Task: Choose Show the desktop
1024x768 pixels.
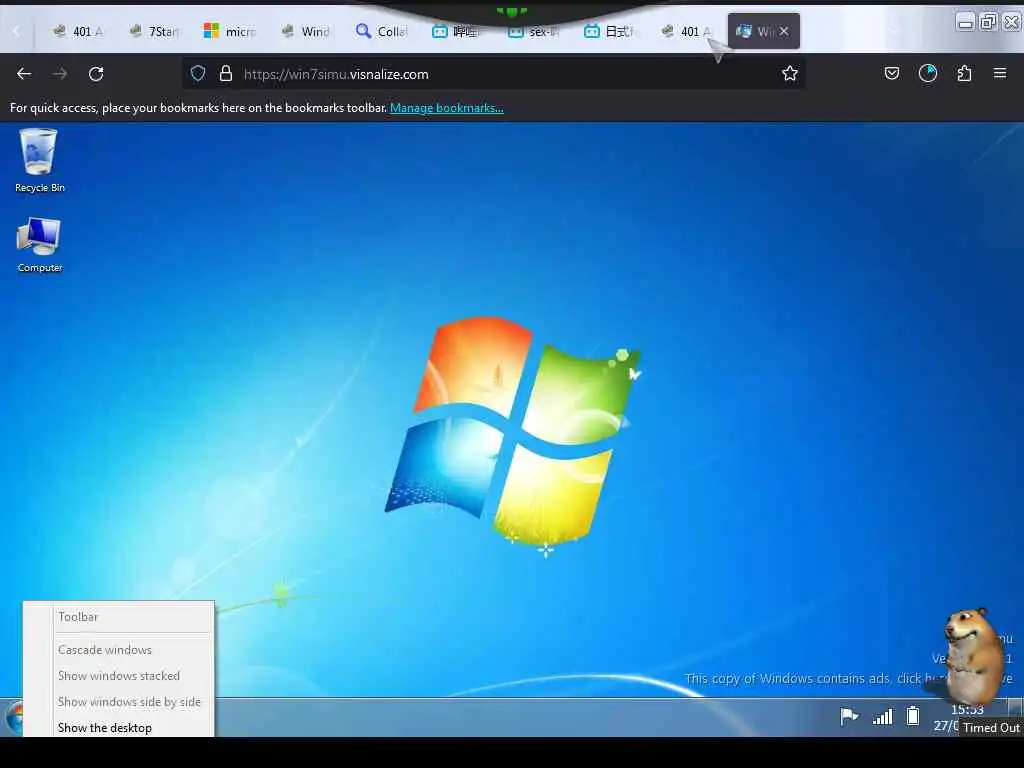Action: click(119, 727)
